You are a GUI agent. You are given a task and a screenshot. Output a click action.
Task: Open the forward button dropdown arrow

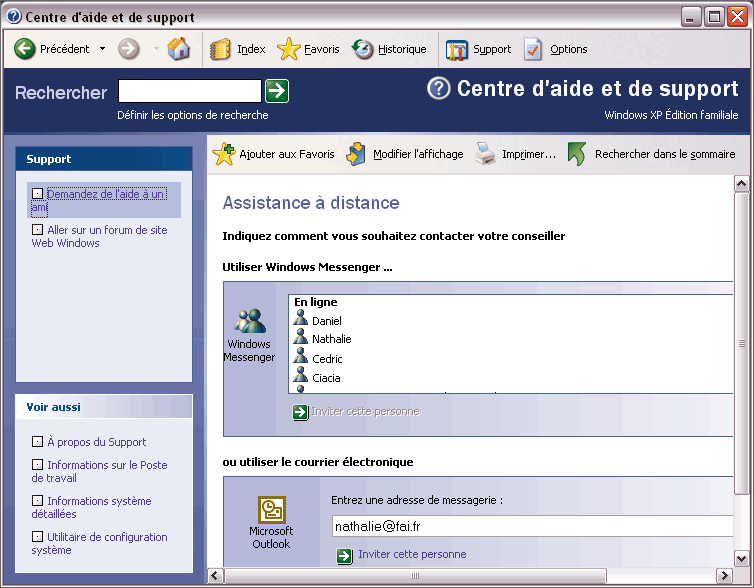(x=156, y=49)
